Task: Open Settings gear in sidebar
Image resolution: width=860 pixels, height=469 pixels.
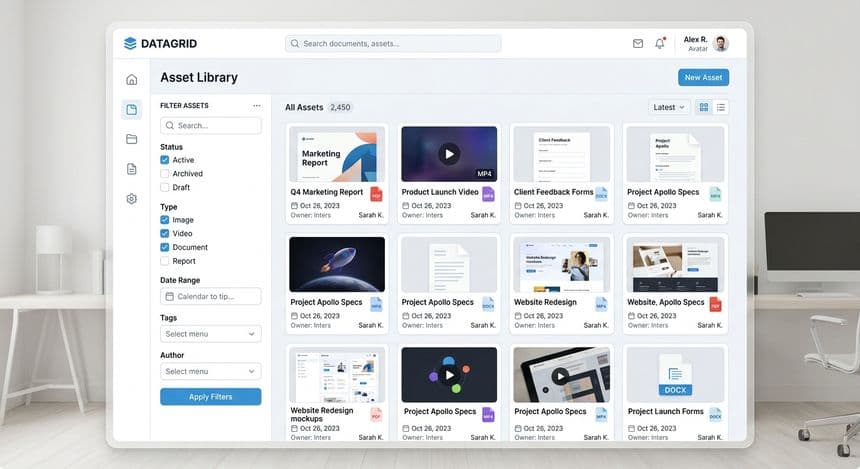Action: point(132,199)
